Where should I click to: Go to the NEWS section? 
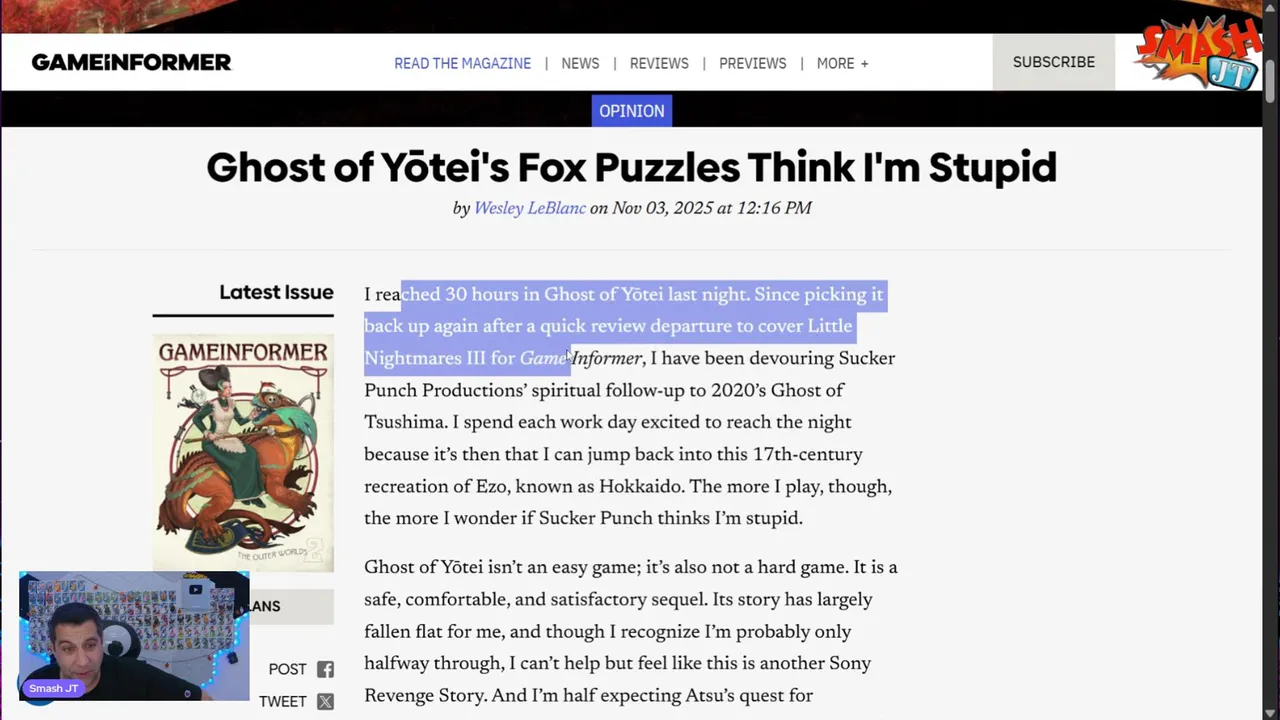click(580, 63)
